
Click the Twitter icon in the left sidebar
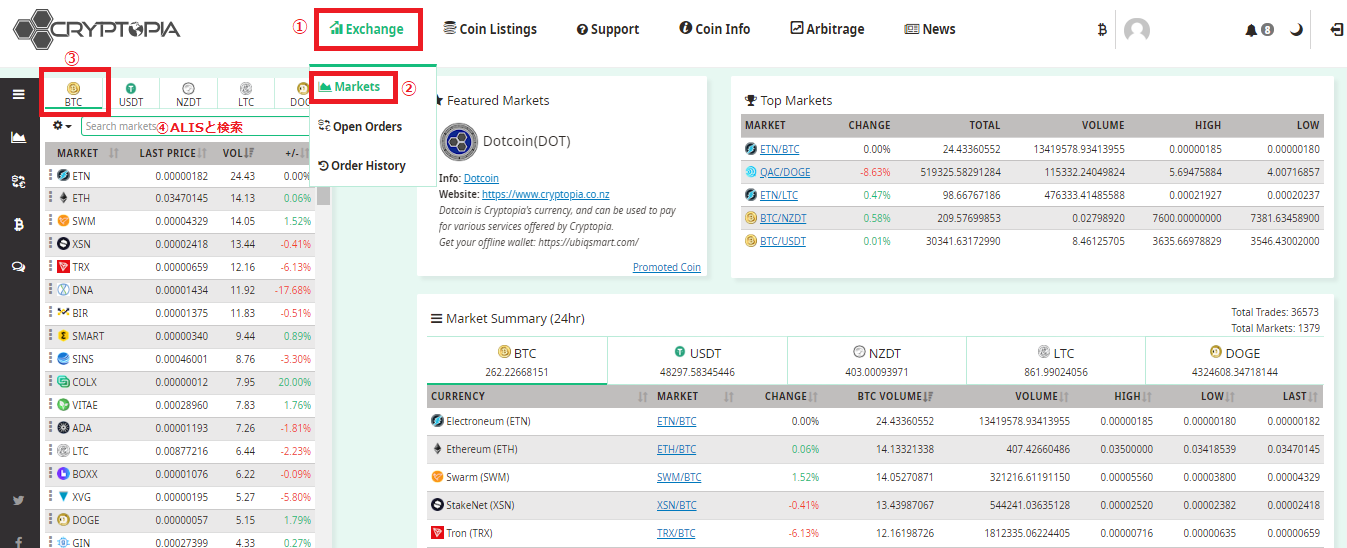point(18,500)
